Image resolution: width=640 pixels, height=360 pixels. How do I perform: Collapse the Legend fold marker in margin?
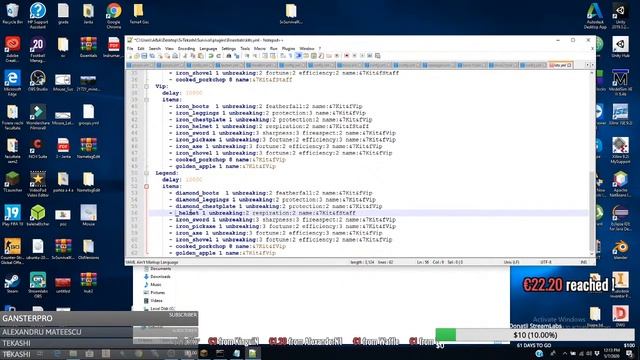click(x=146, y=173)
